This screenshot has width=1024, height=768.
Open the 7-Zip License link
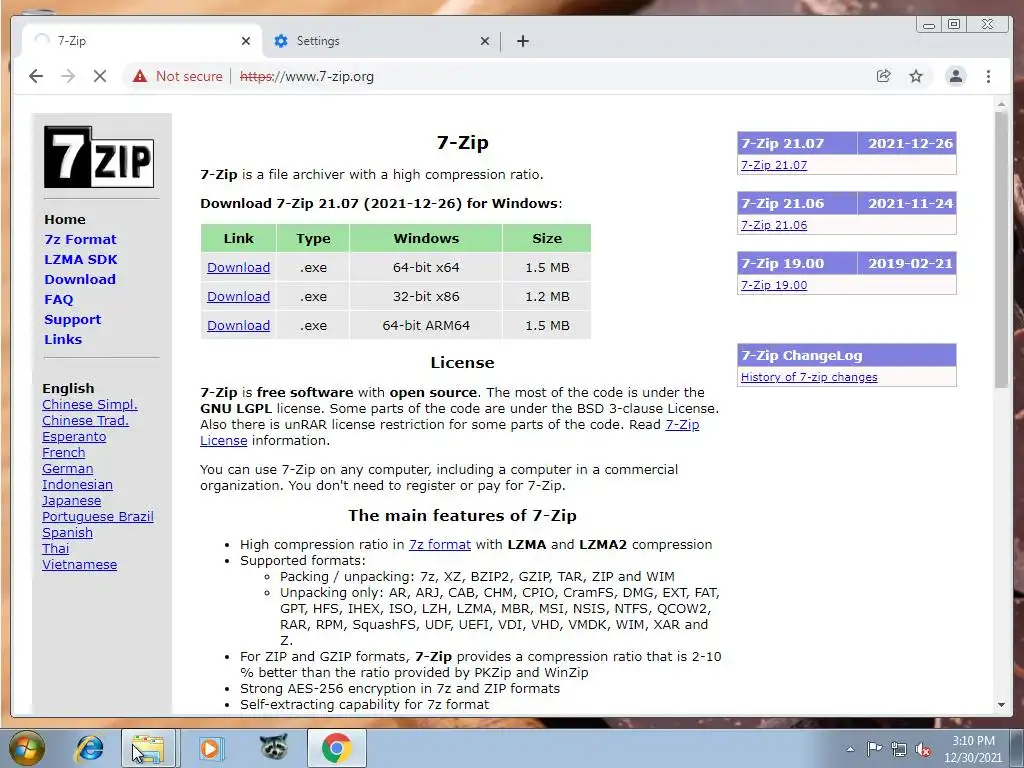click(682, 424)
